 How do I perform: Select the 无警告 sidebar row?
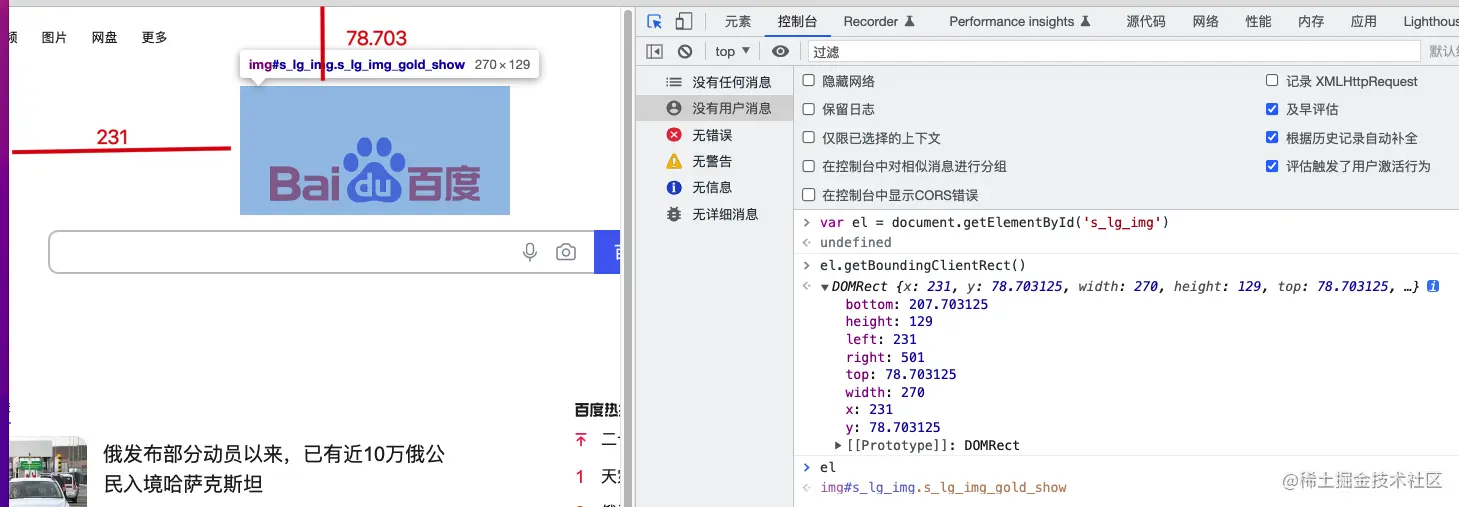715,161
